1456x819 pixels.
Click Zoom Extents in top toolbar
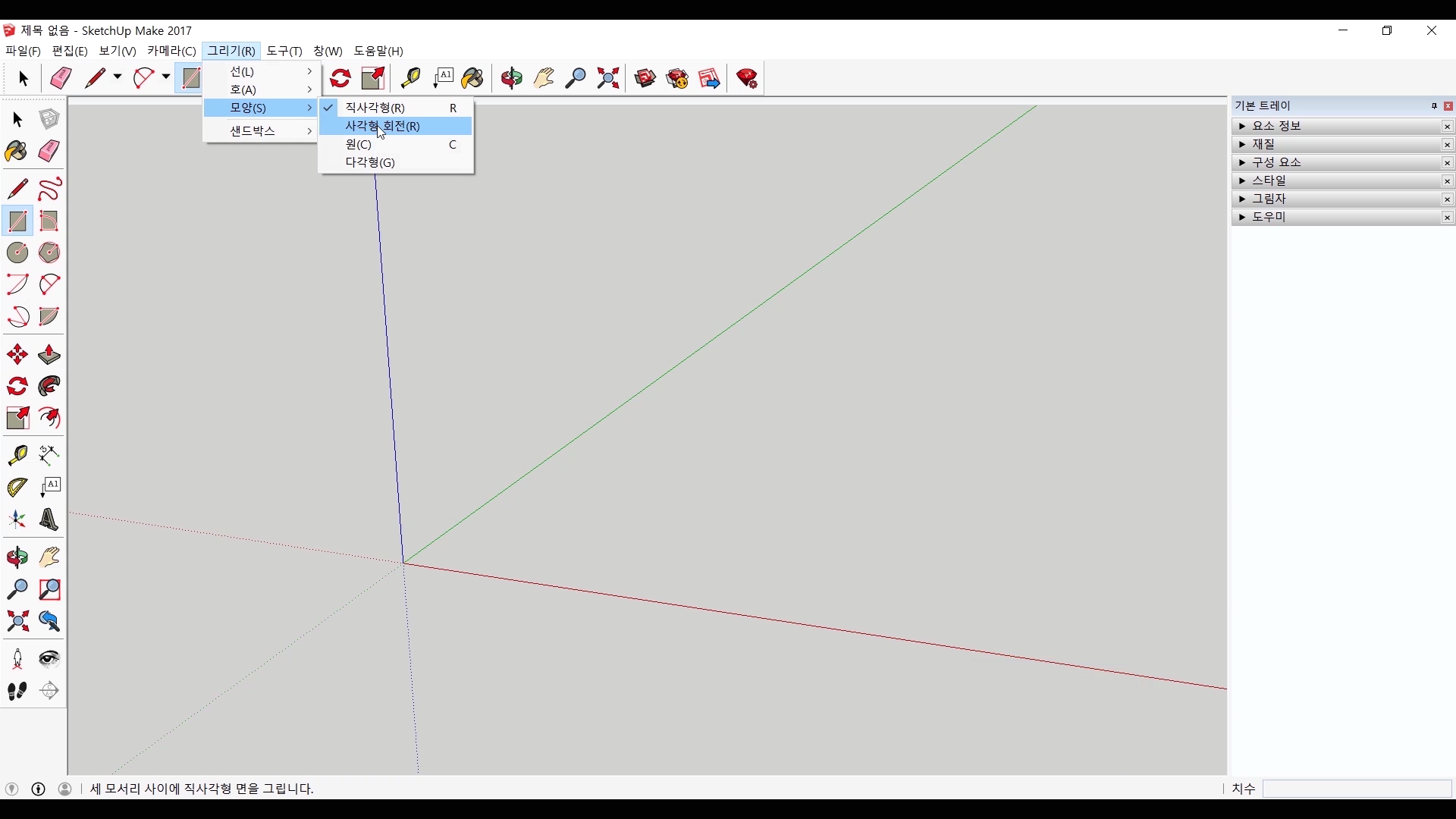pyautogui.click(x=608, y=78)
